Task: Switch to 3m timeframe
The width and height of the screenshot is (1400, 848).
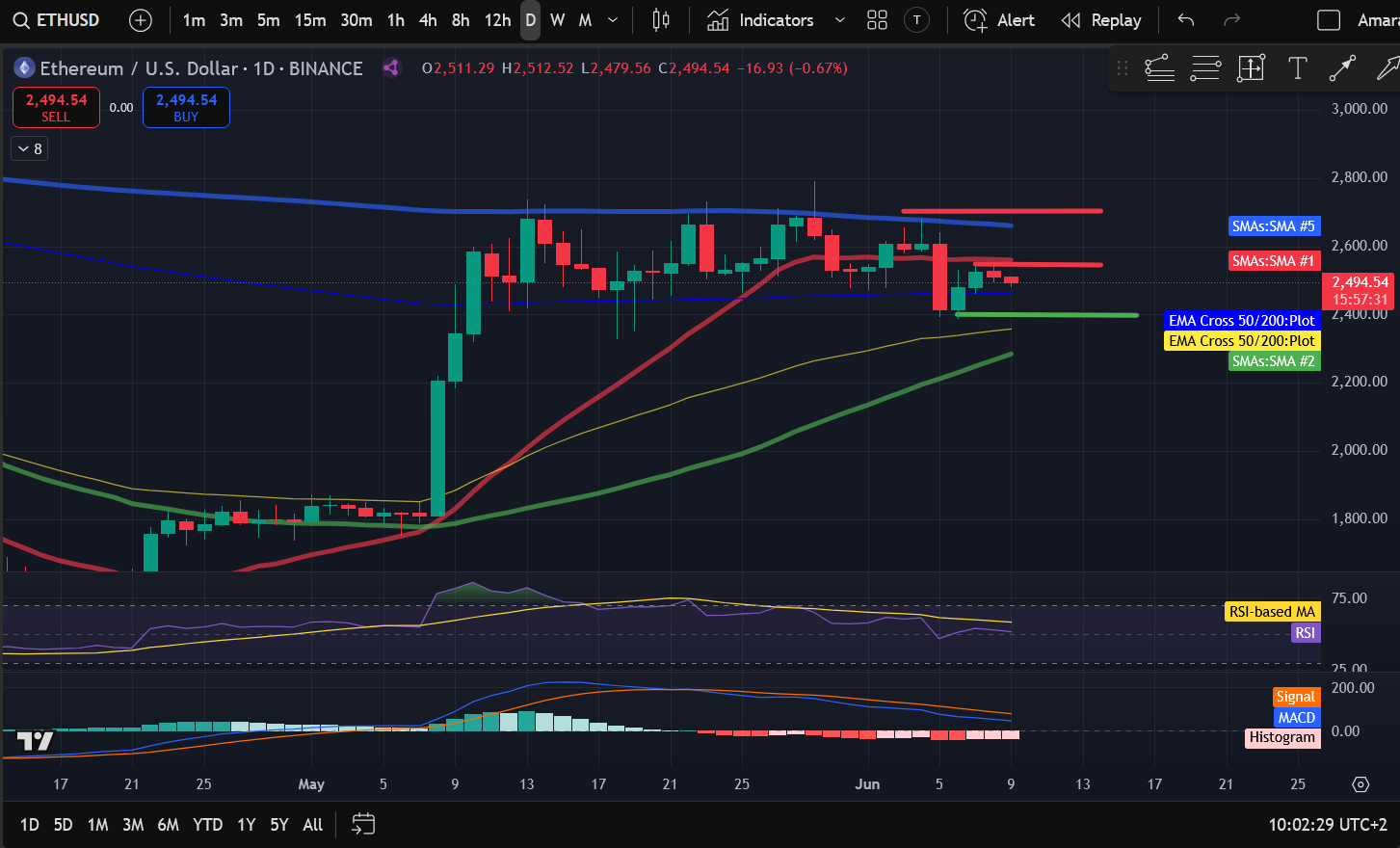Action: point(231,20)
